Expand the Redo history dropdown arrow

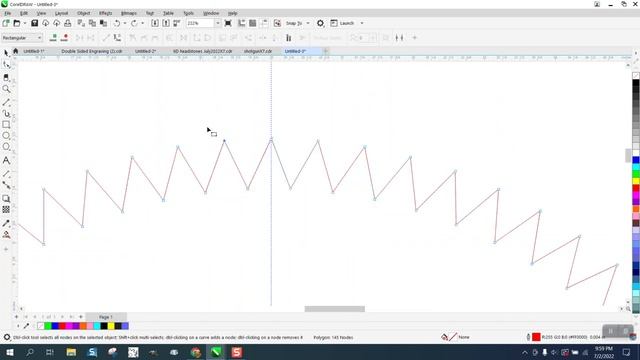[x=142, y=23]
